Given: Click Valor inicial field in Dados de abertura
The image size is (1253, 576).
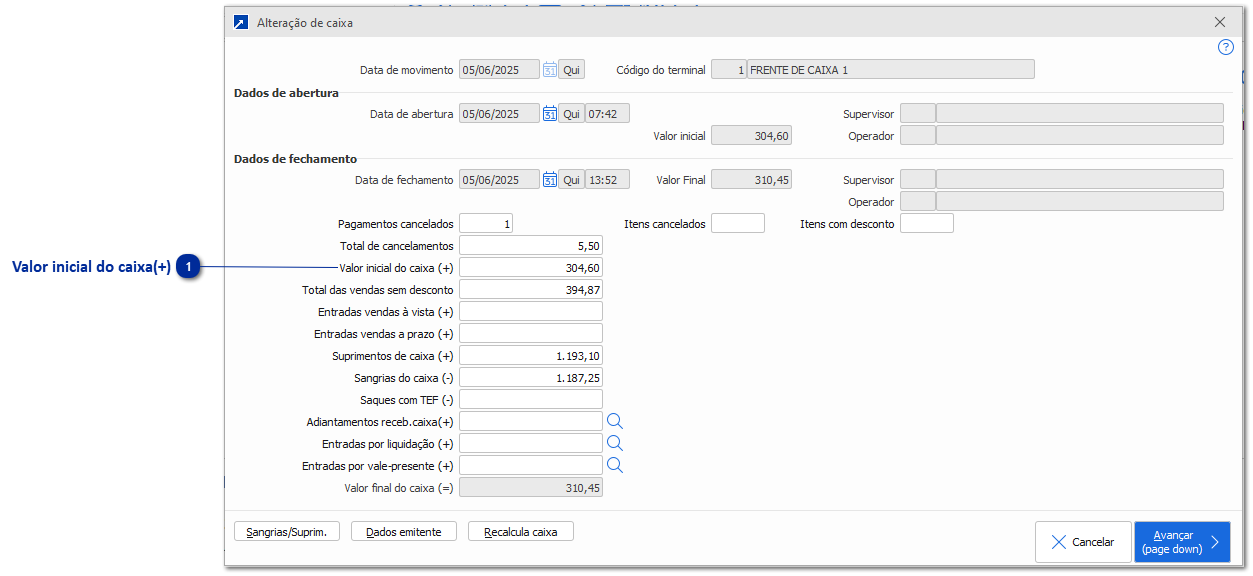Looking at the screenshot, I should pyautogui.click(x=751, y=136).
